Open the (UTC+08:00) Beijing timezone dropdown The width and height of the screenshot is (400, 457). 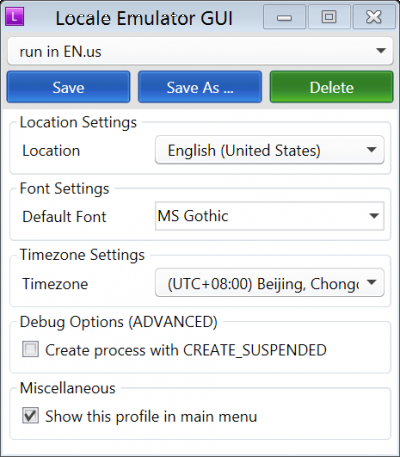[x=270, y=283]
